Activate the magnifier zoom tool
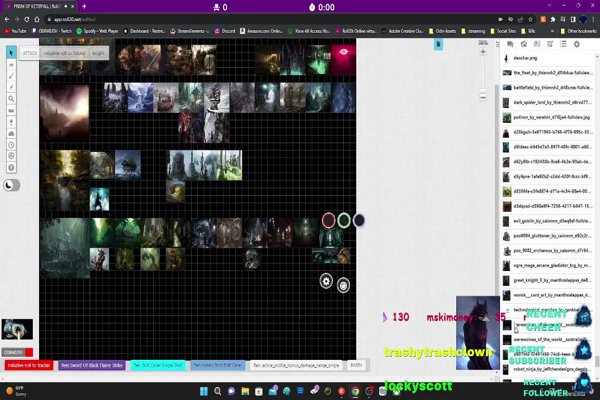The width and height of the screenshot is (600, 400). [11, 99]
